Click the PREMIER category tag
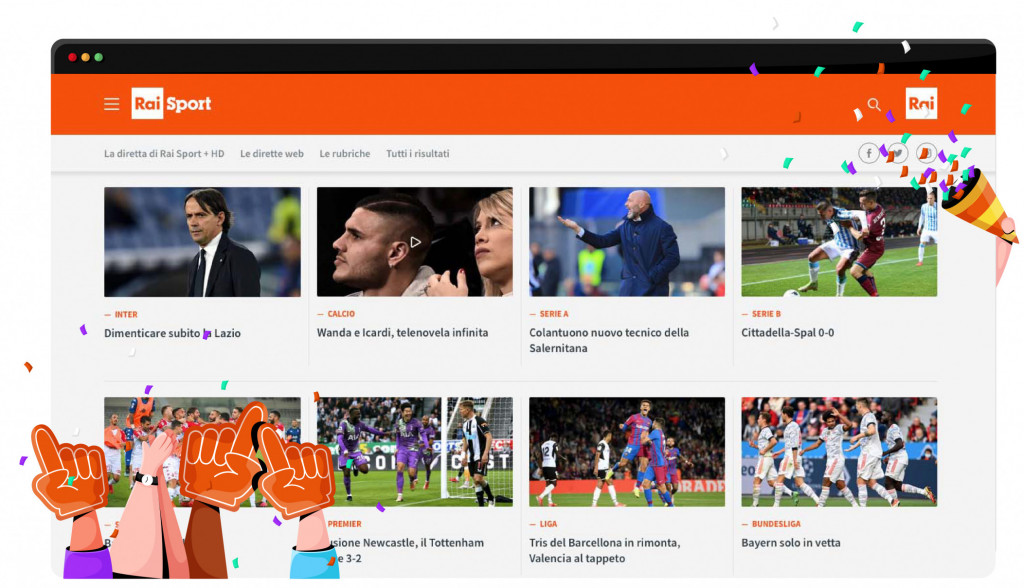This screenshot has height=588, width=1024. pos(345,524)
